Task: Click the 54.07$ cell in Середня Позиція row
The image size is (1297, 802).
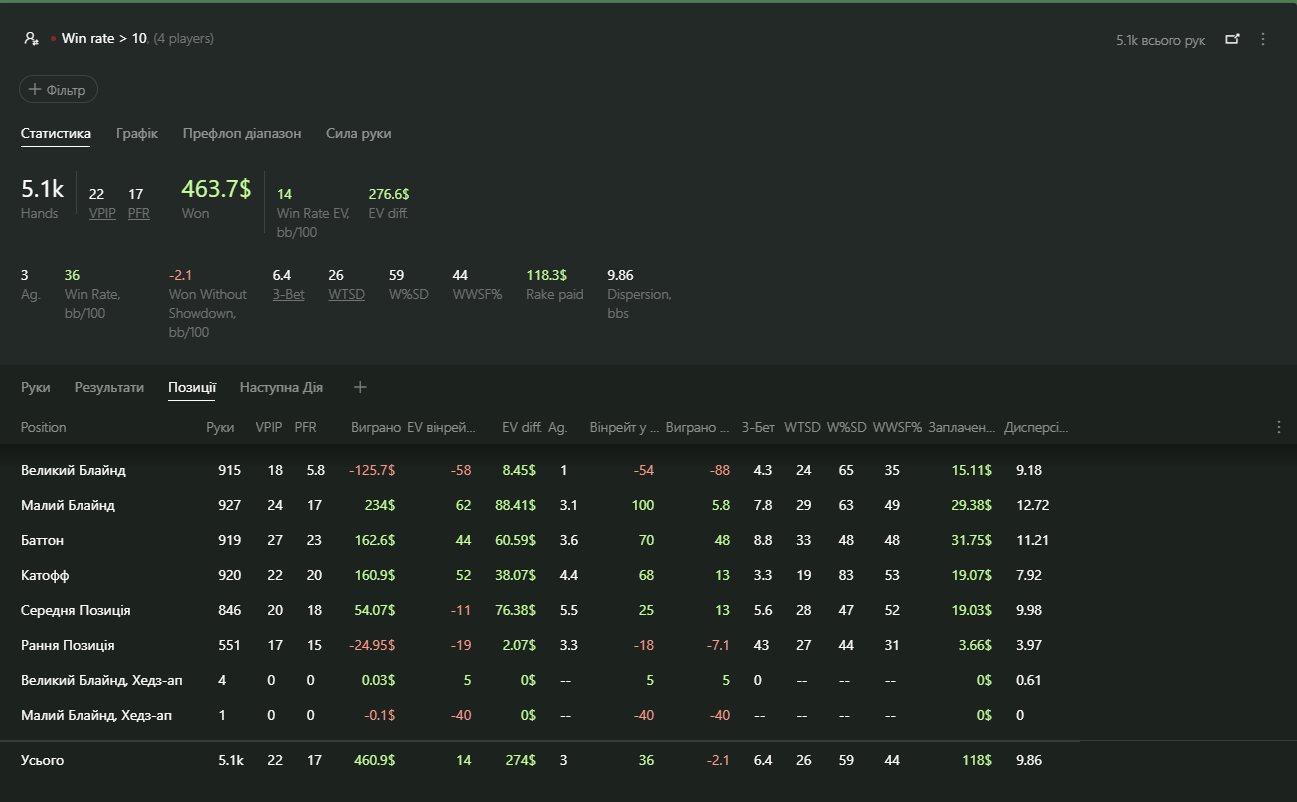Action: pos(375,610)
